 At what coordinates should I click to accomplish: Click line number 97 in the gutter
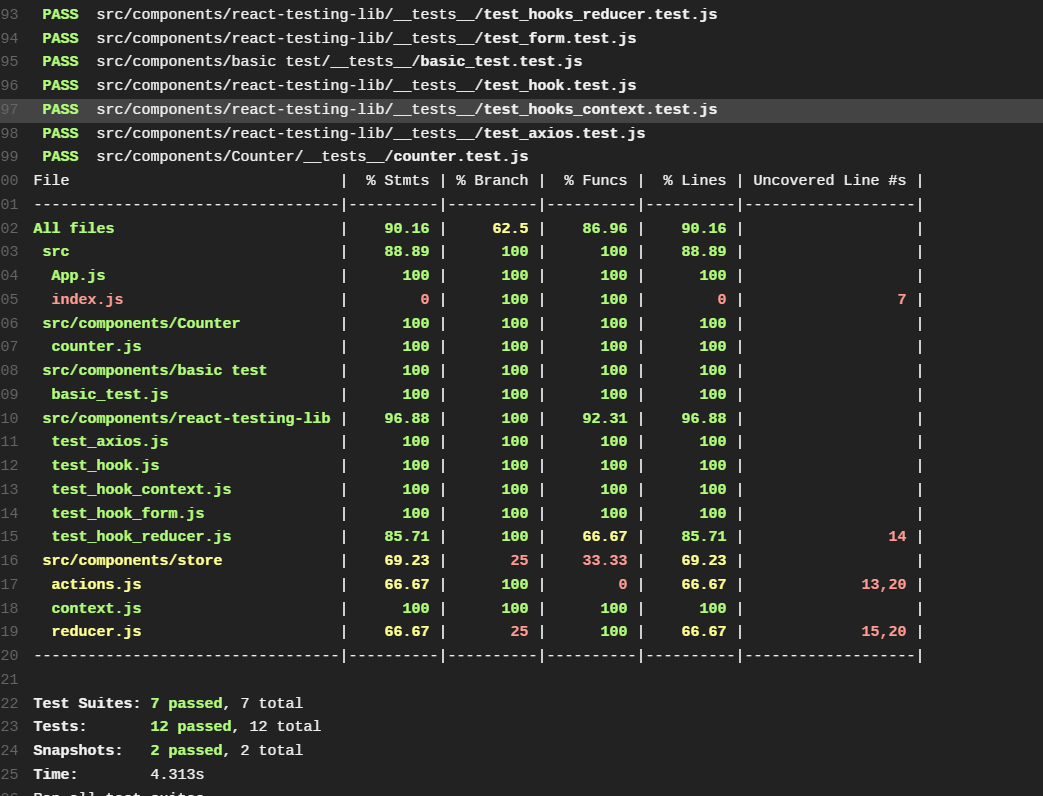[11, 110]
